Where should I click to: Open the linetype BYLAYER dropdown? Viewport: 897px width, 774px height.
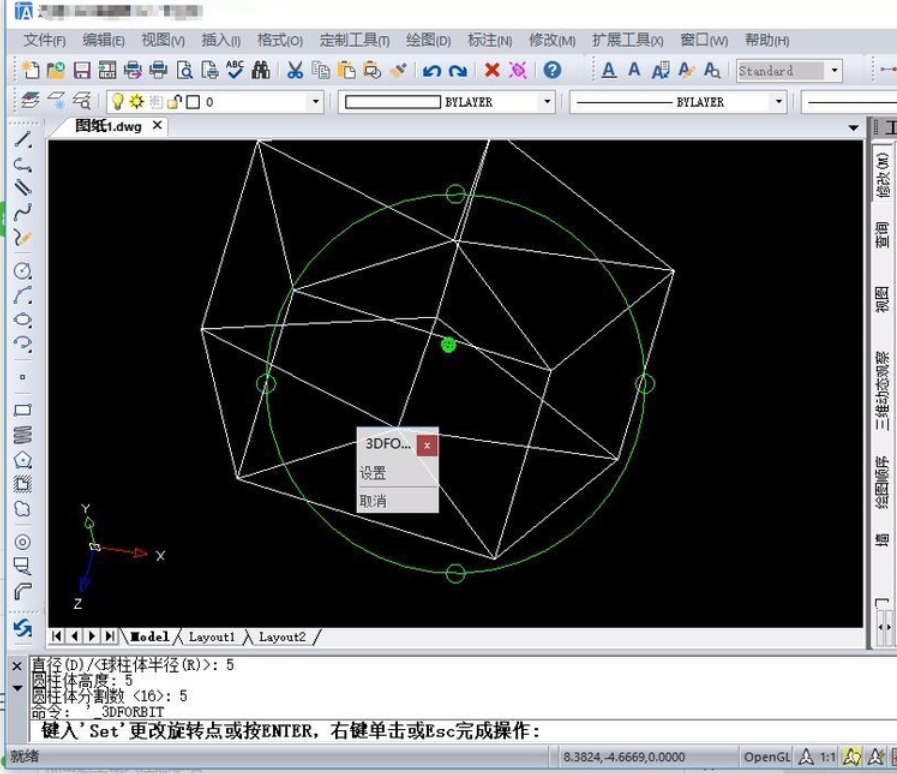tap(778, 102)
